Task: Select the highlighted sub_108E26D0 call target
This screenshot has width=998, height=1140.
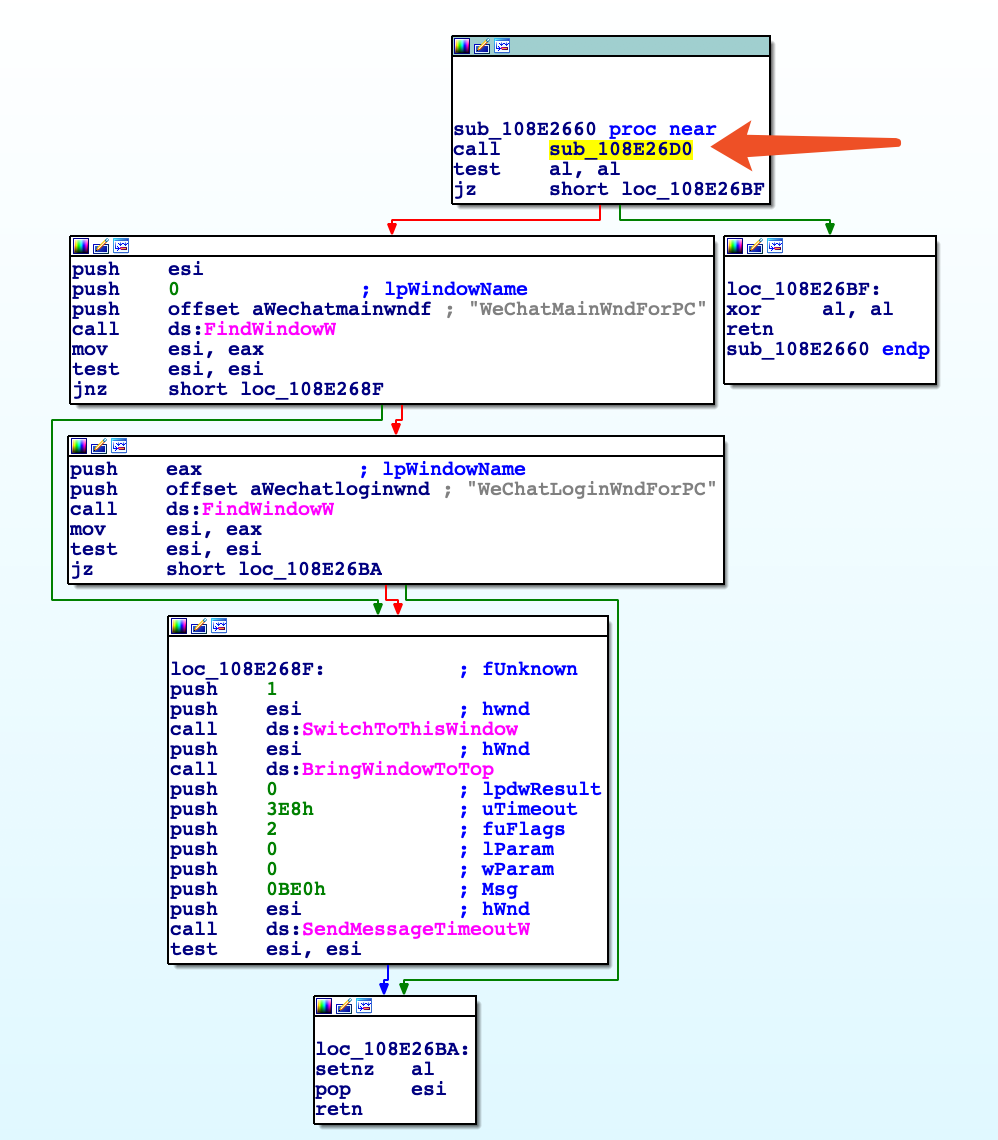Action: pos(620,148)
